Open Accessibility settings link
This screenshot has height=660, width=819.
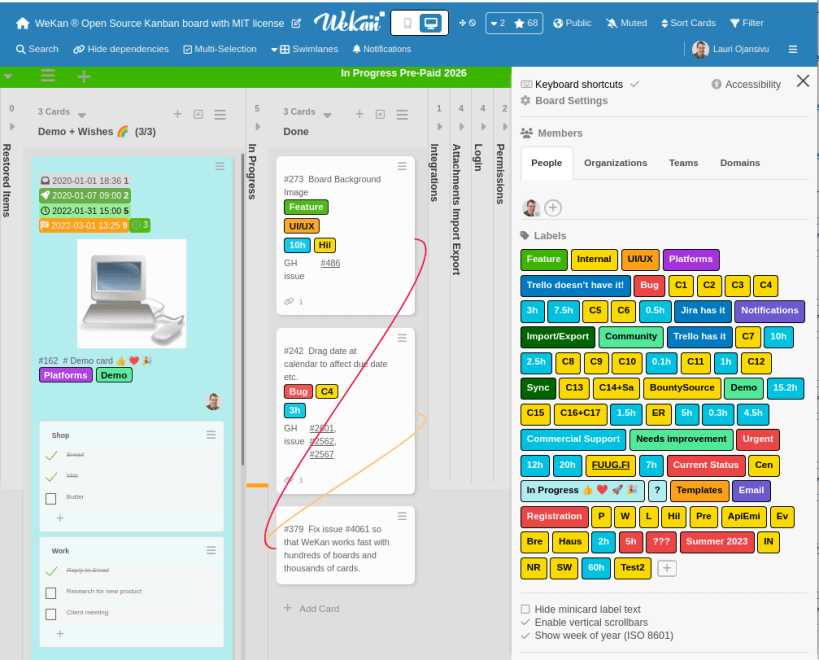746,84
